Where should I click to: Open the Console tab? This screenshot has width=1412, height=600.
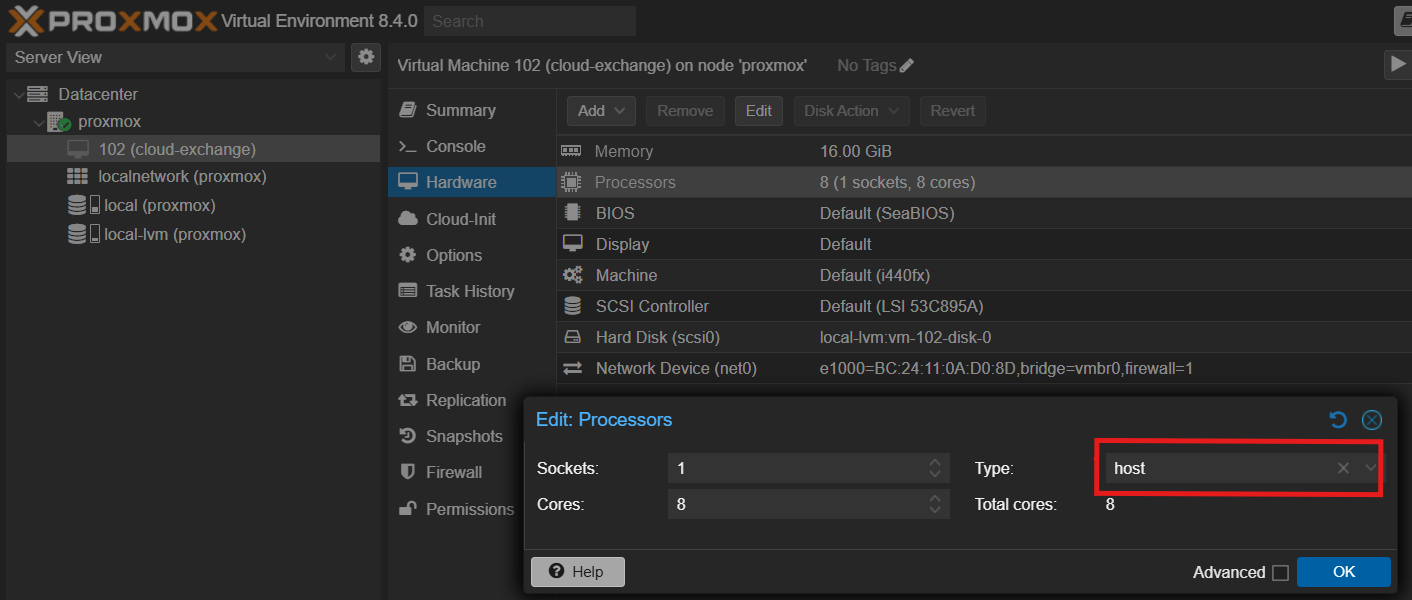click(471, 146)
